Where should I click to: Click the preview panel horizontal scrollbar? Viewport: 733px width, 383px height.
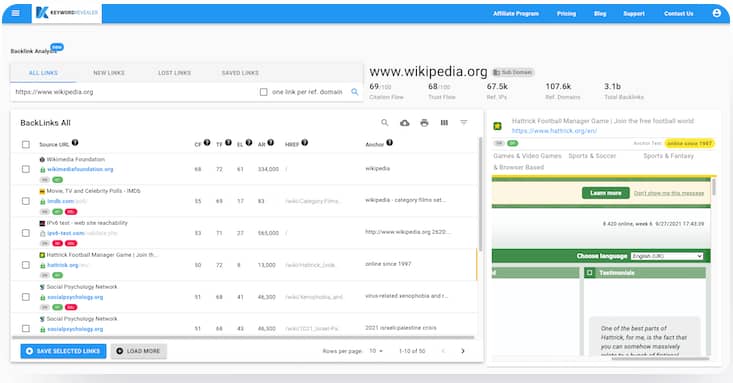[x=661, y=359]
